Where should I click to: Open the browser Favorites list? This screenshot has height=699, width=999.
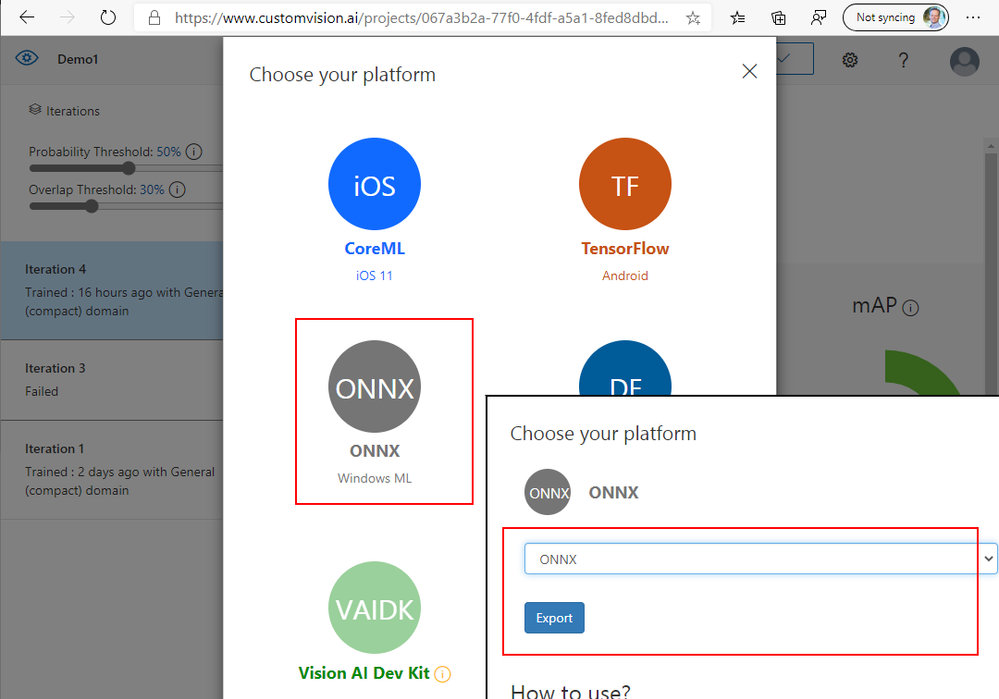[738, 18]
